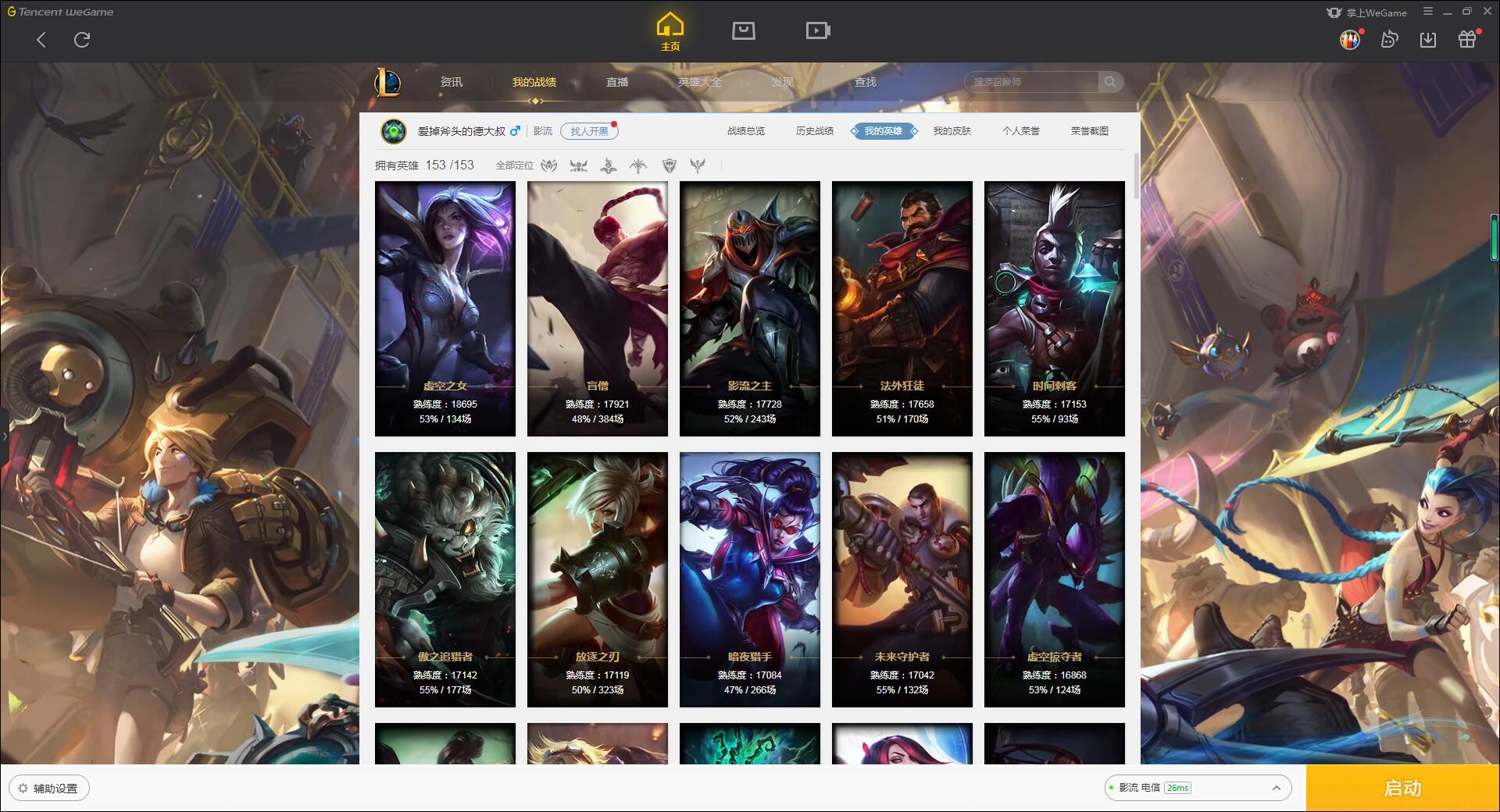Select the 我的英雄 sub-tab
The height and width of the screenshot is (812, 1500).
[884, 131]
